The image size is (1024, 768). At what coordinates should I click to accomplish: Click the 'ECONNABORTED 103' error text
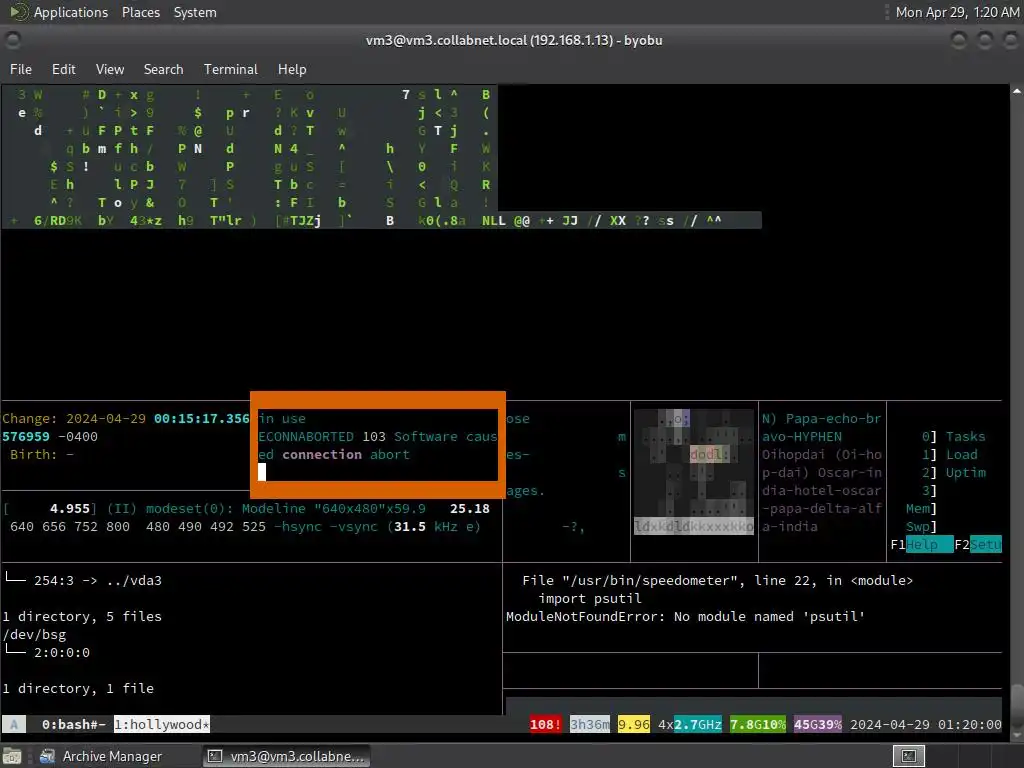321,437
